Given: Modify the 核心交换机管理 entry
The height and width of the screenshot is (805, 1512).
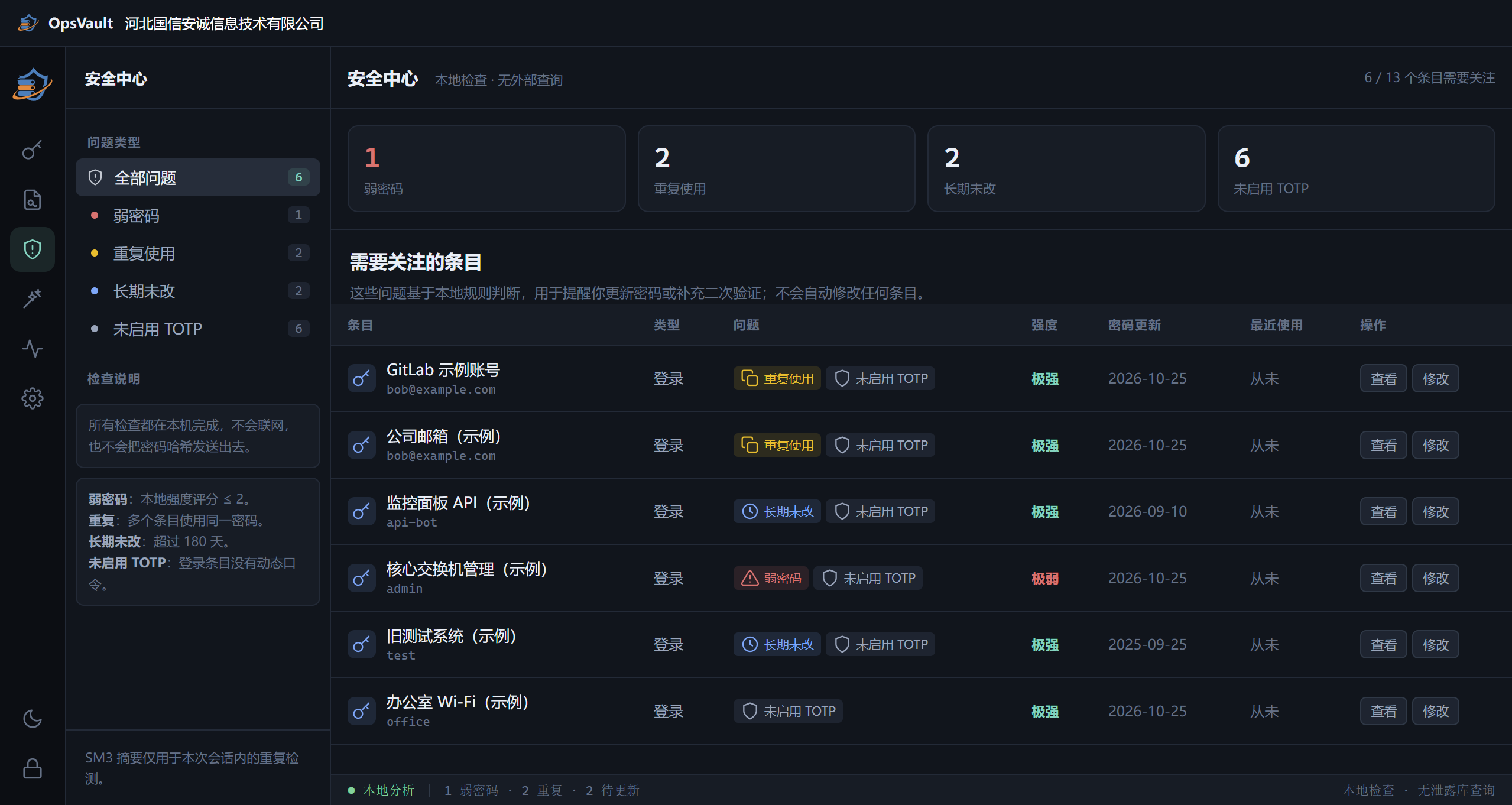Looking at the screenshot, I should 1436,578.
